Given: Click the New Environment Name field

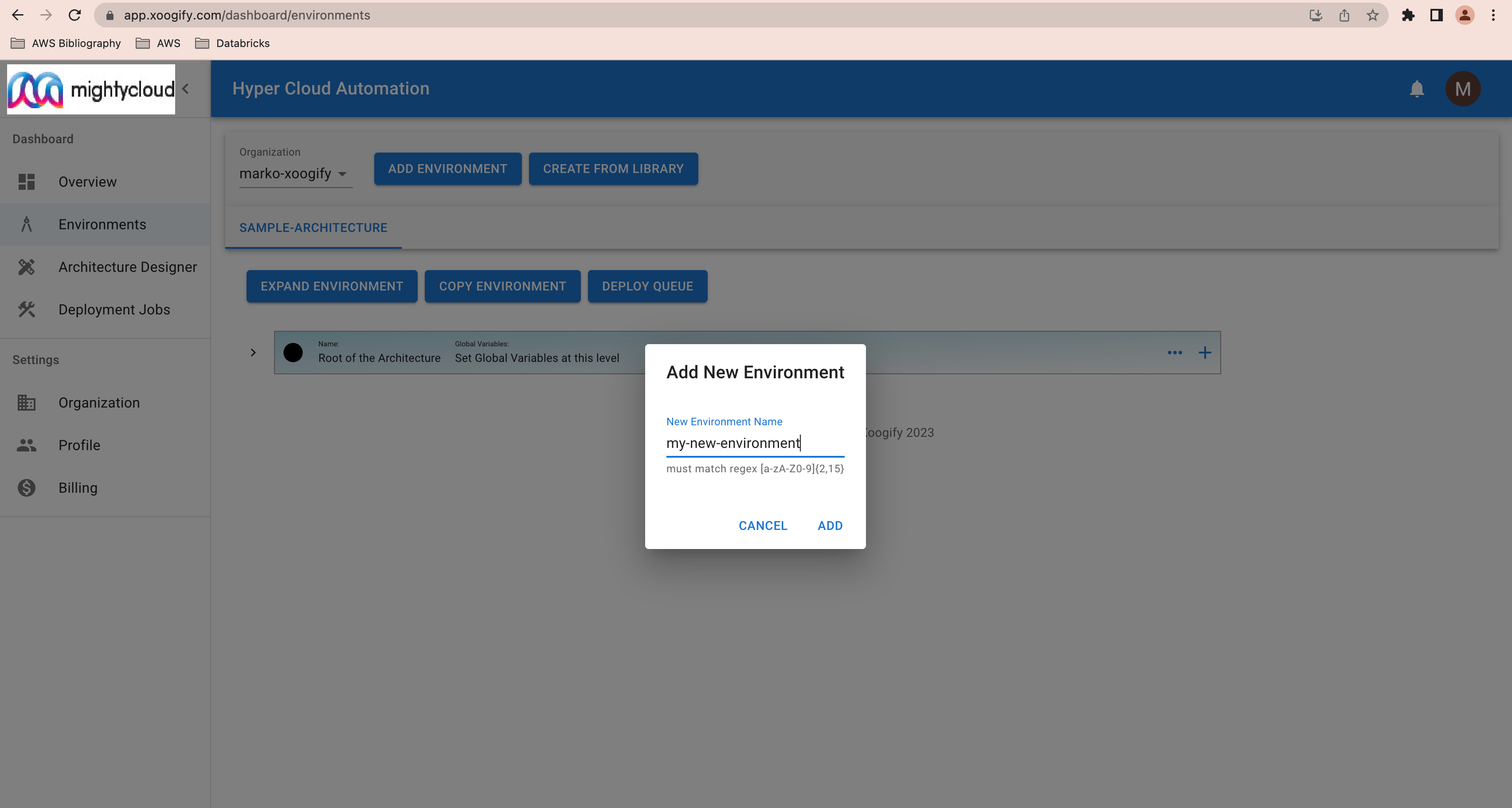Looking at the screenshot, I should click(754, 443).
